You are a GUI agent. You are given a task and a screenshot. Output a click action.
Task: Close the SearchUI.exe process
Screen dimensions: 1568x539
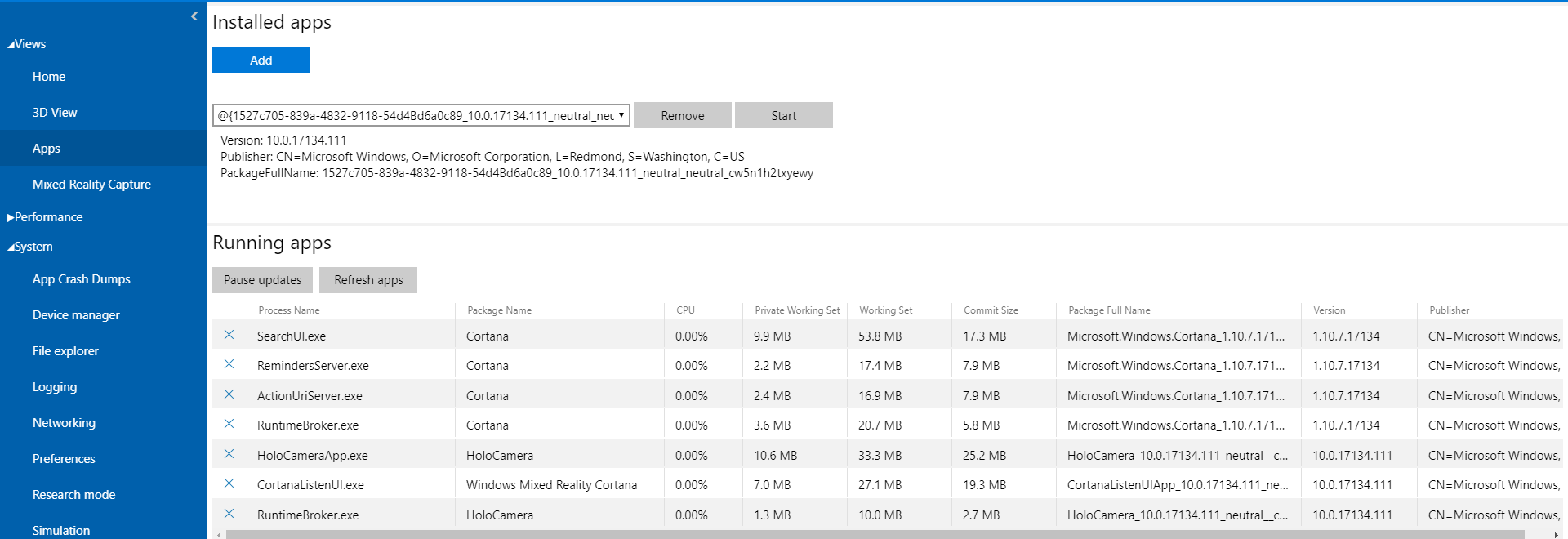coord(229,335)
